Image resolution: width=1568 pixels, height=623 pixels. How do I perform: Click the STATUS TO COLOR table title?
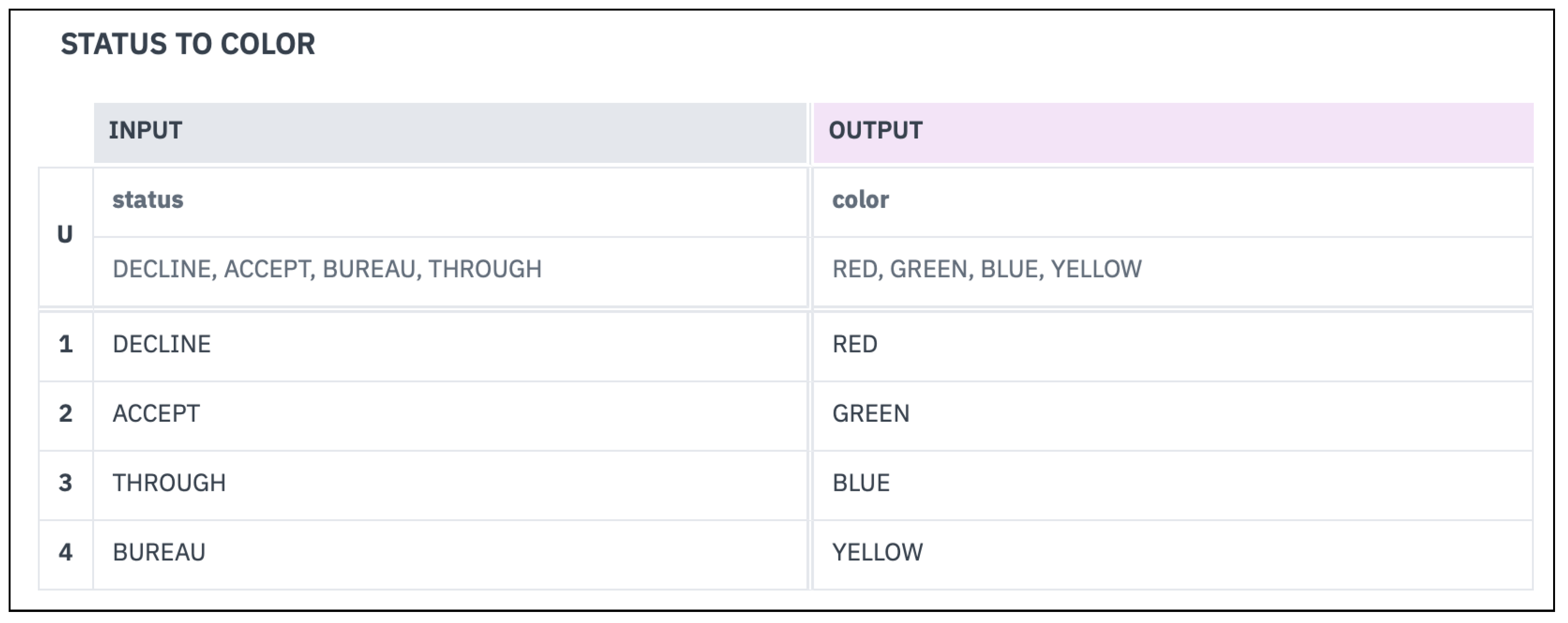pos(187,44)
